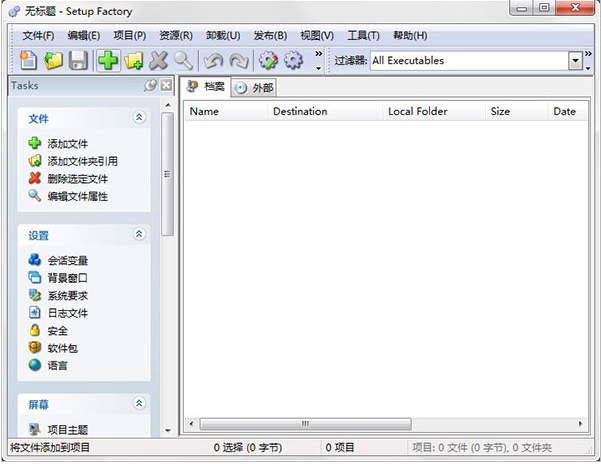Collapse the 文件 task group
The width and height of the screenshot is (601, 464).
(139, 117)
